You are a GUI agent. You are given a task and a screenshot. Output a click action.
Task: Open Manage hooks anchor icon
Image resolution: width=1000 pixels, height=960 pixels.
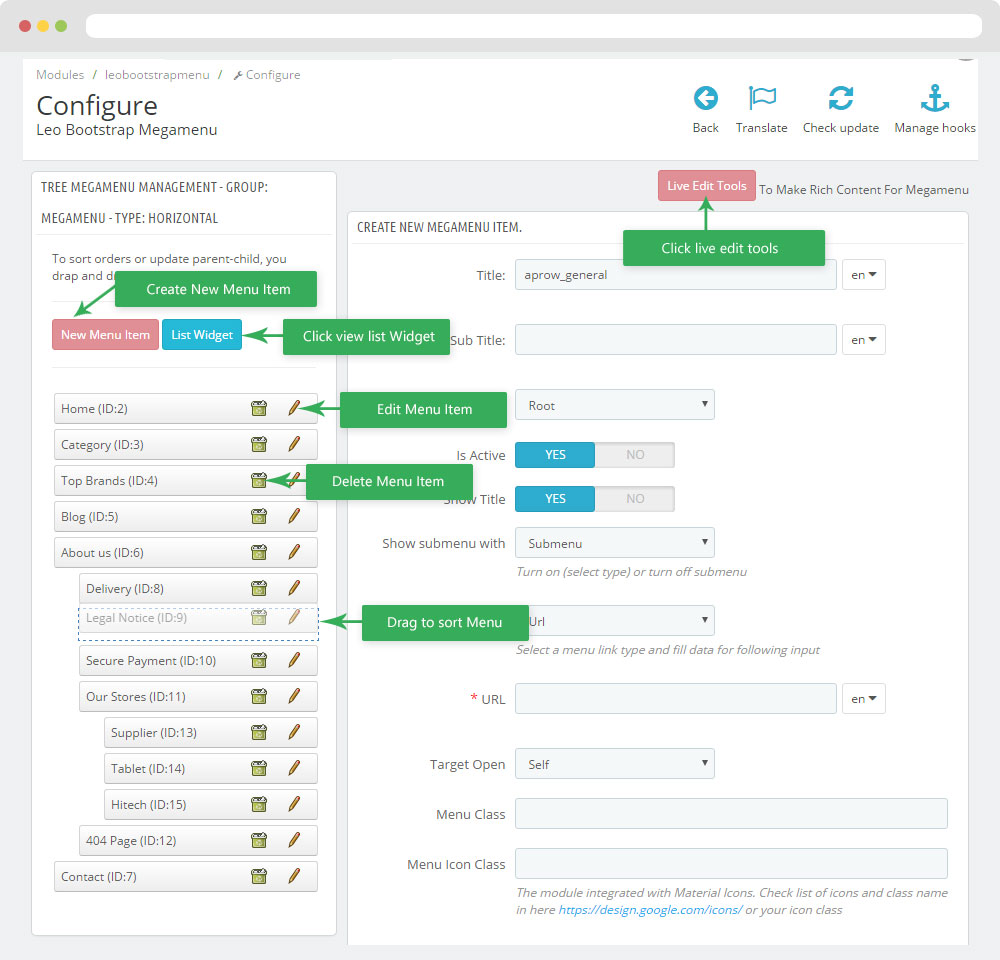pos(934,98)
